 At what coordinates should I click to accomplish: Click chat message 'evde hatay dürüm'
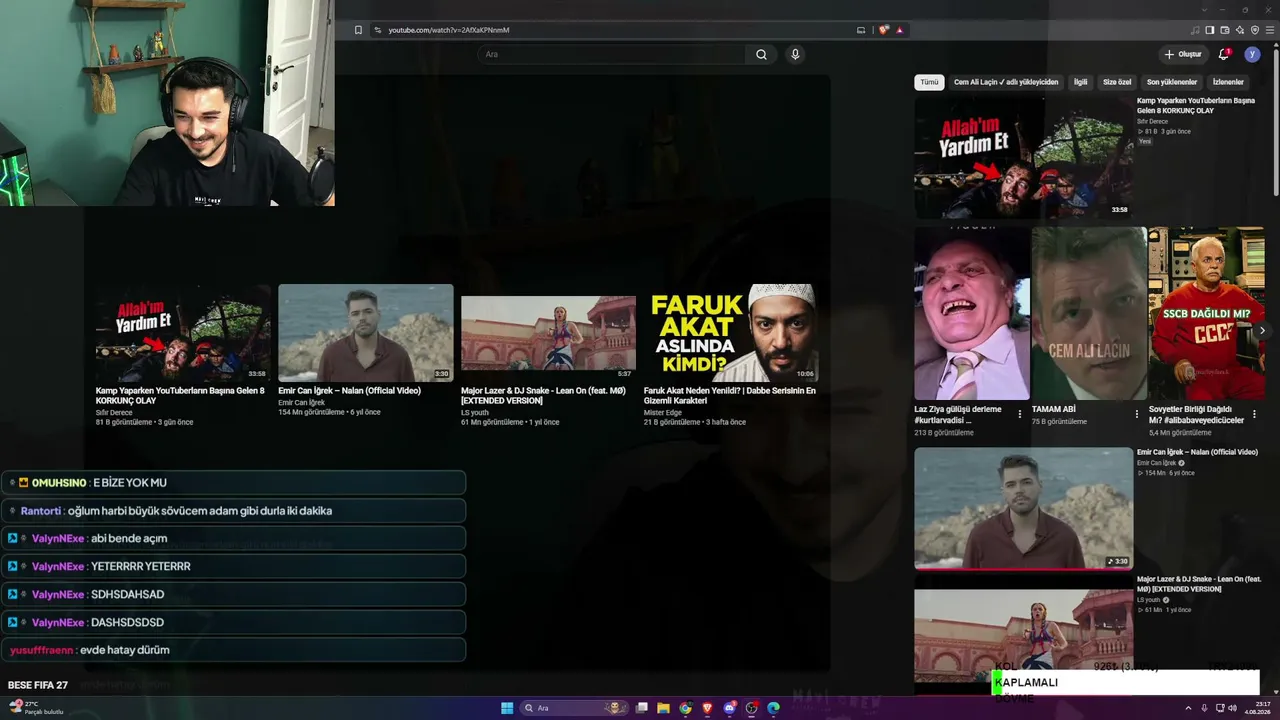125,650
